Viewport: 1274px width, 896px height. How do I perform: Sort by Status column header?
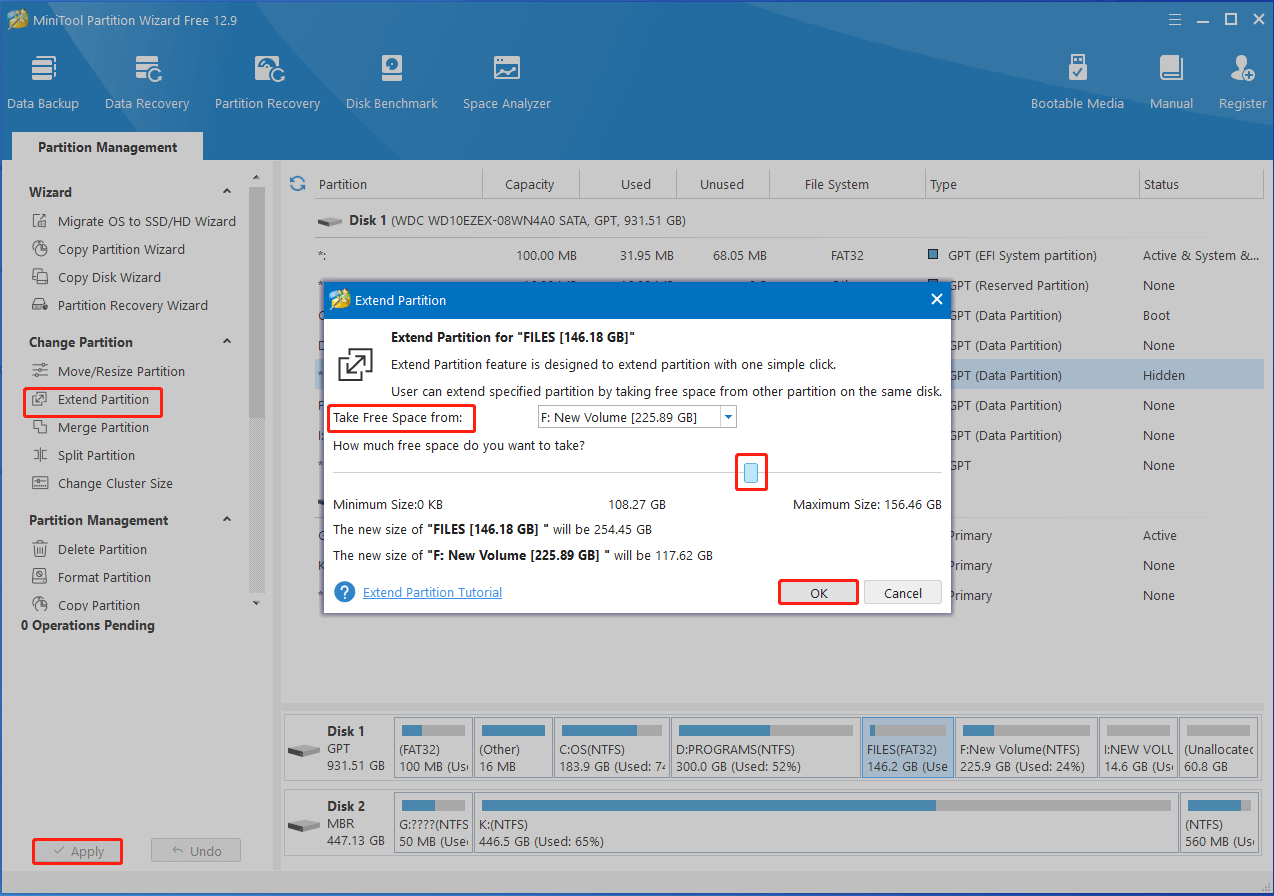click(x=1201, y=184)
